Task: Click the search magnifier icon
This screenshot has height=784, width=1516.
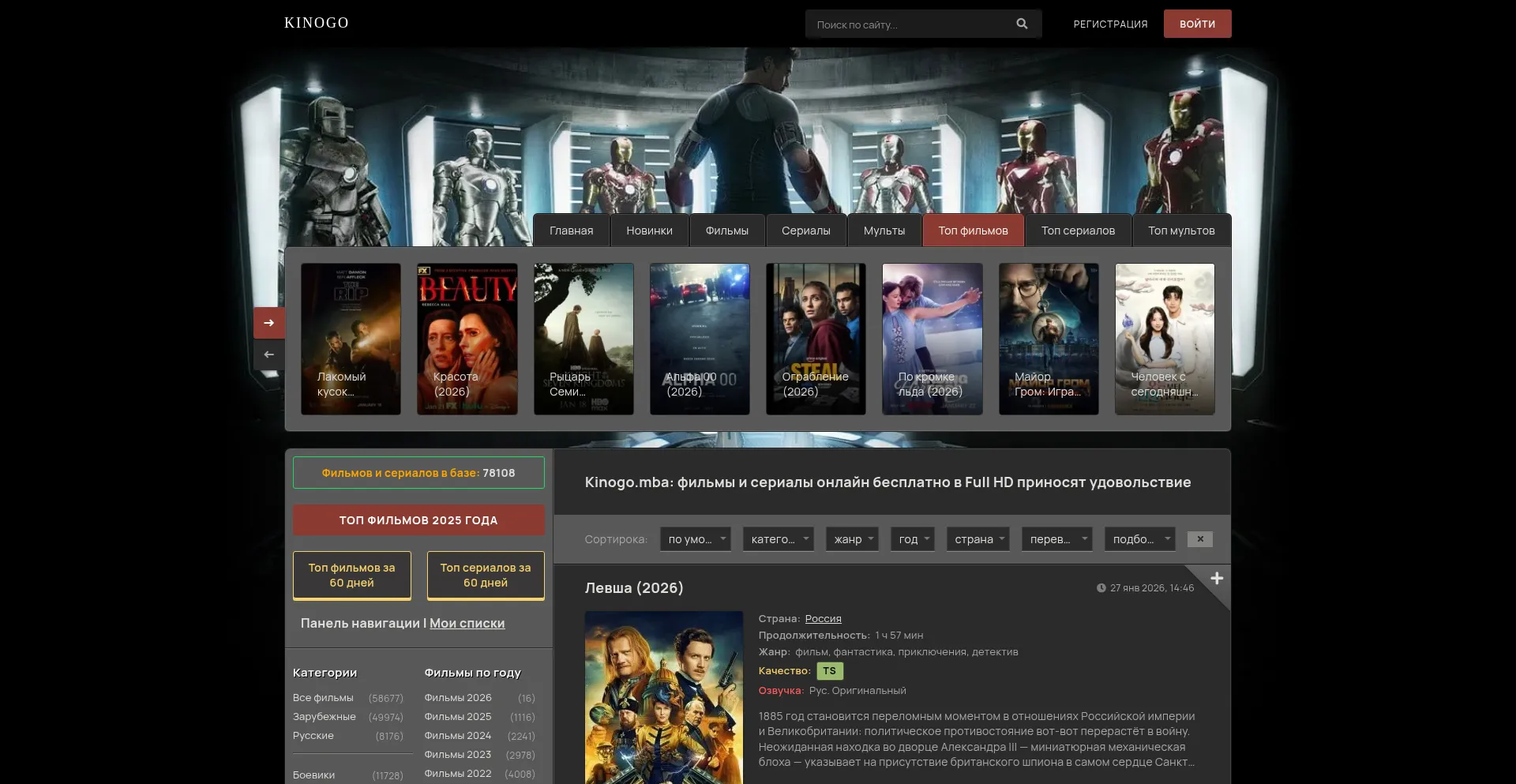Action: click(1022, 24)
